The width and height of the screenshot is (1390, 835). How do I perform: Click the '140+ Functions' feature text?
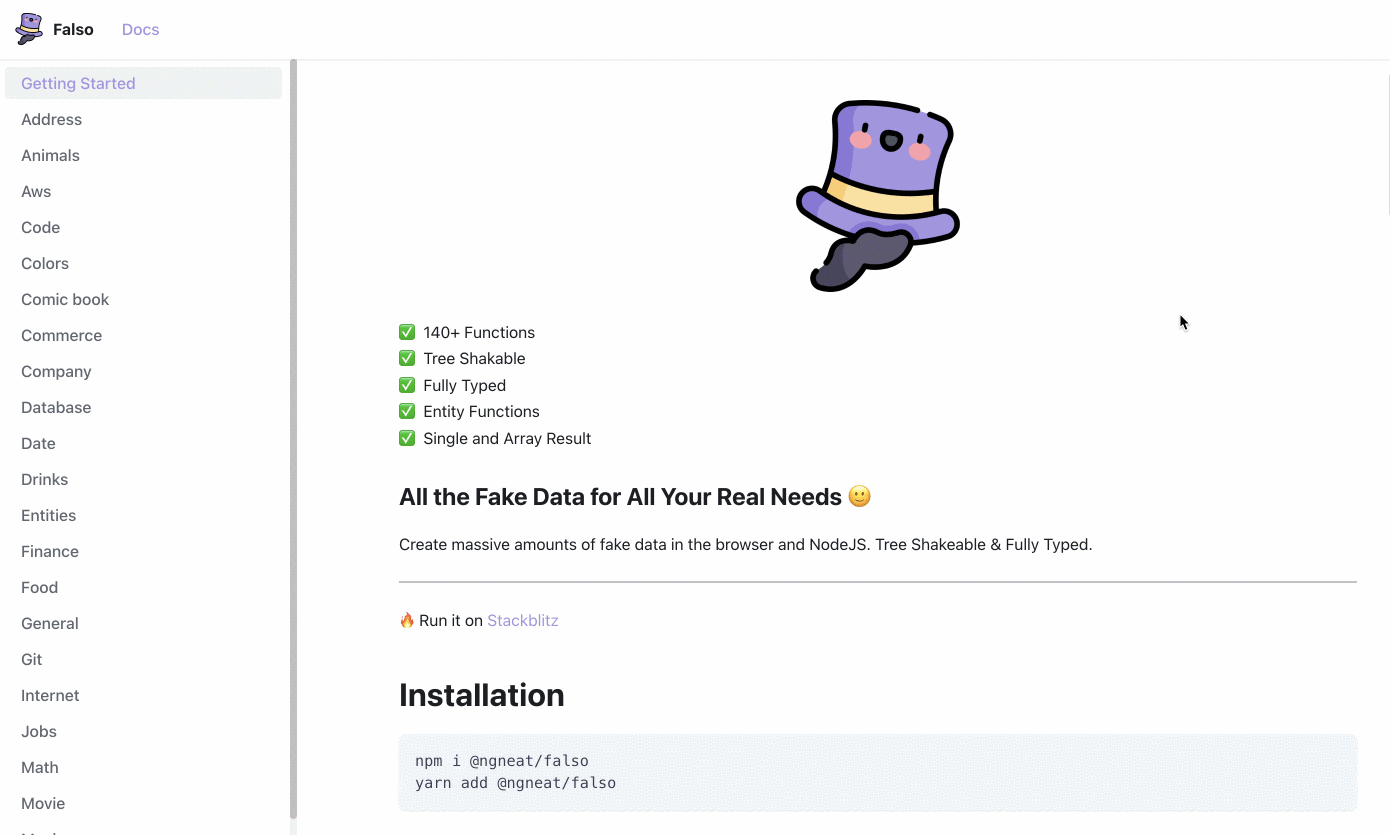coord(479,332)
